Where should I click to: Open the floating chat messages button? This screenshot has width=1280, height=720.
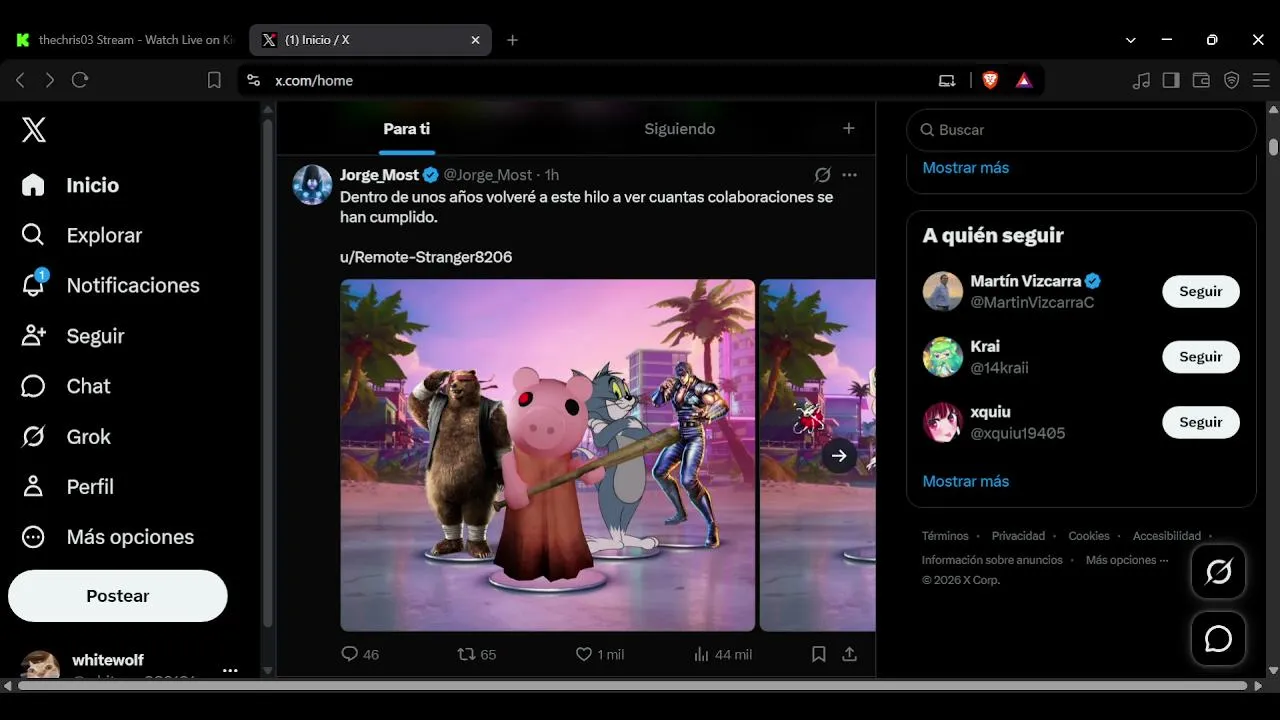[1218, 639]
